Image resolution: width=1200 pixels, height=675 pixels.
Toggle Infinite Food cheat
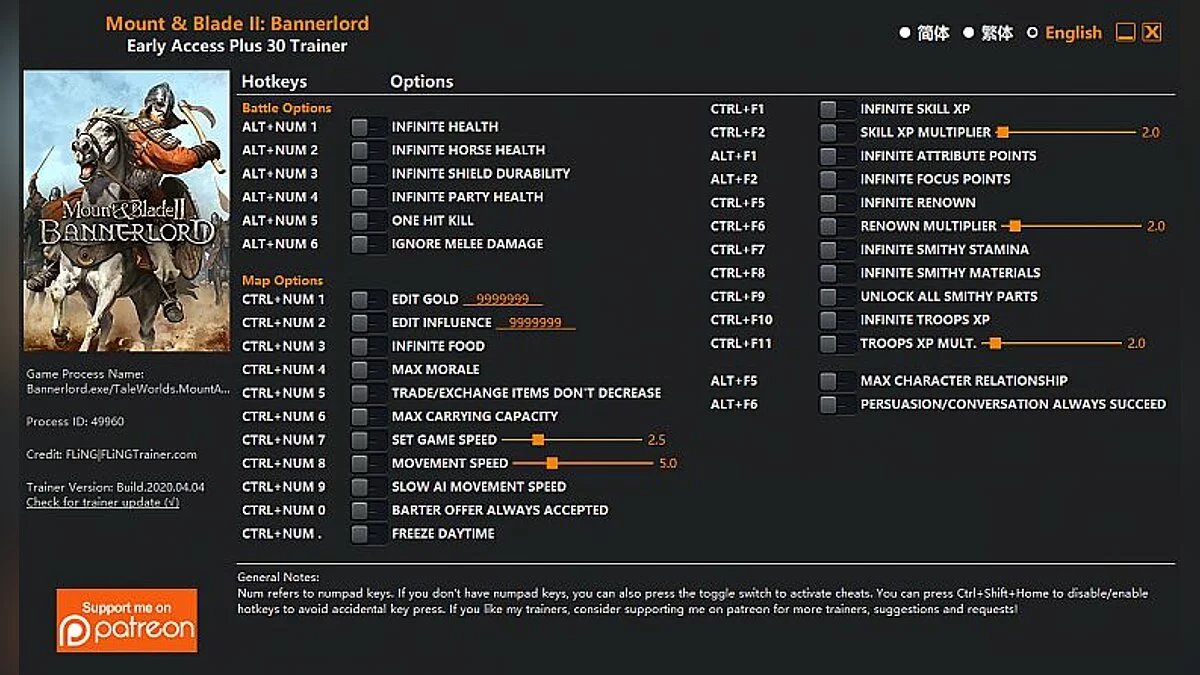point(368,346)
